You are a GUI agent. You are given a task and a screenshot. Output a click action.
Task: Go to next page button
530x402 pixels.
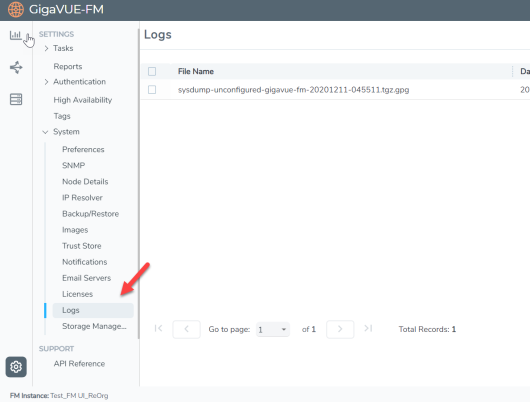[x=340, y=329]
